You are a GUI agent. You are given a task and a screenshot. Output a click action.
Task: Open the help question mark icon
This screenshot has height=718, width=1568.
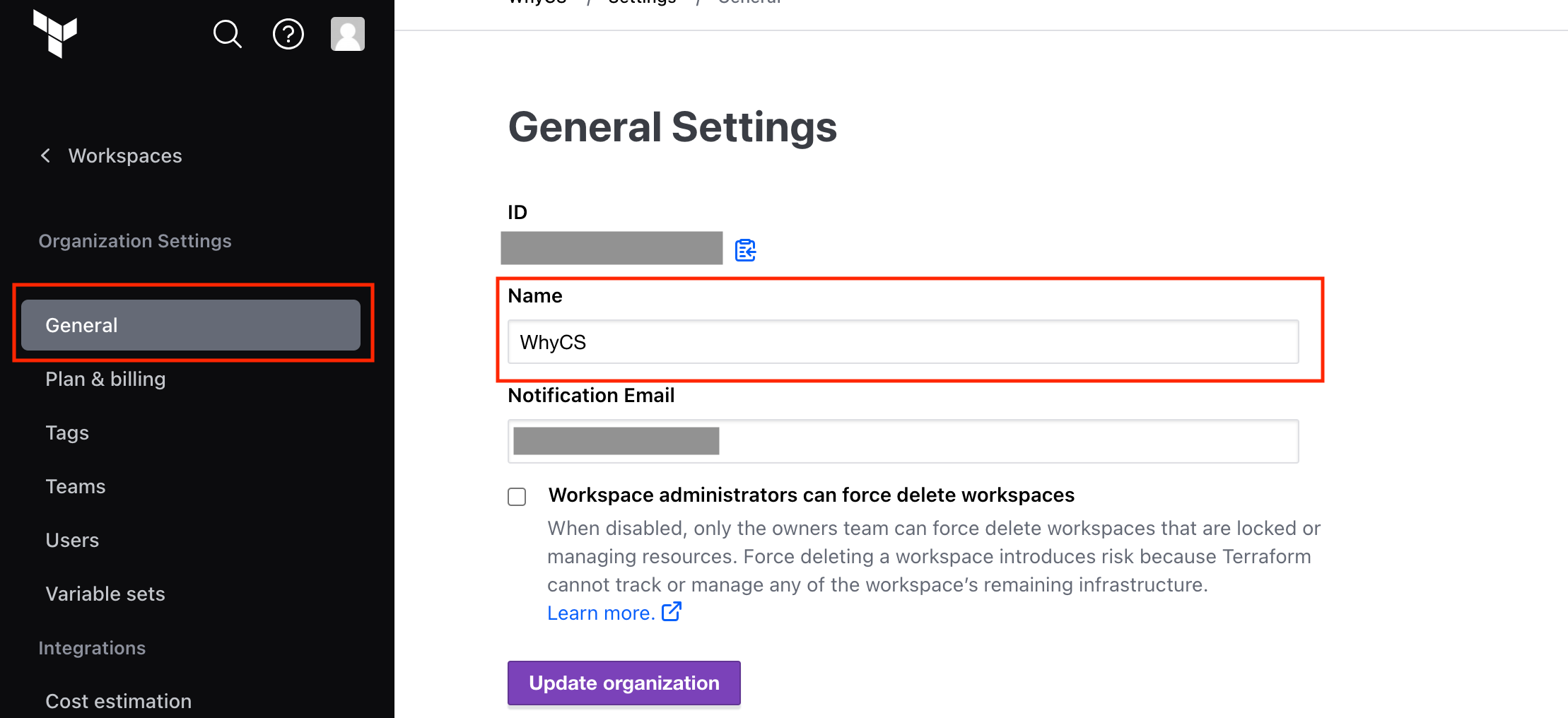pos(288,34)
